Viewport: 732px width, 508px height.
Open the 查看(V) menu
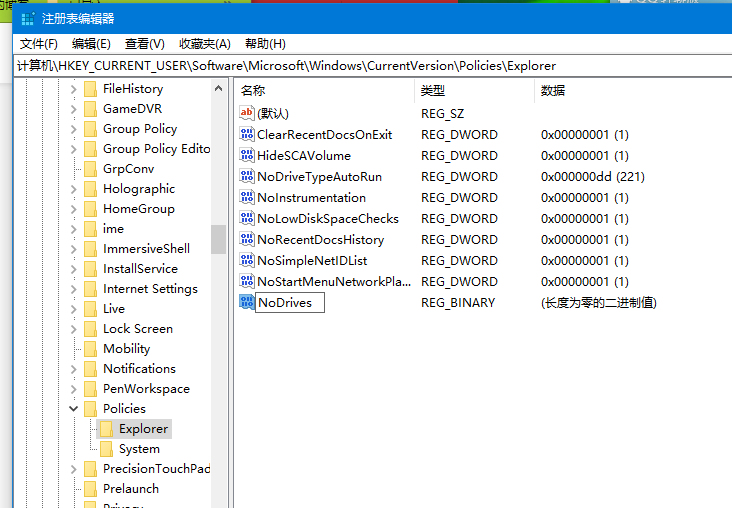point(145,44)
